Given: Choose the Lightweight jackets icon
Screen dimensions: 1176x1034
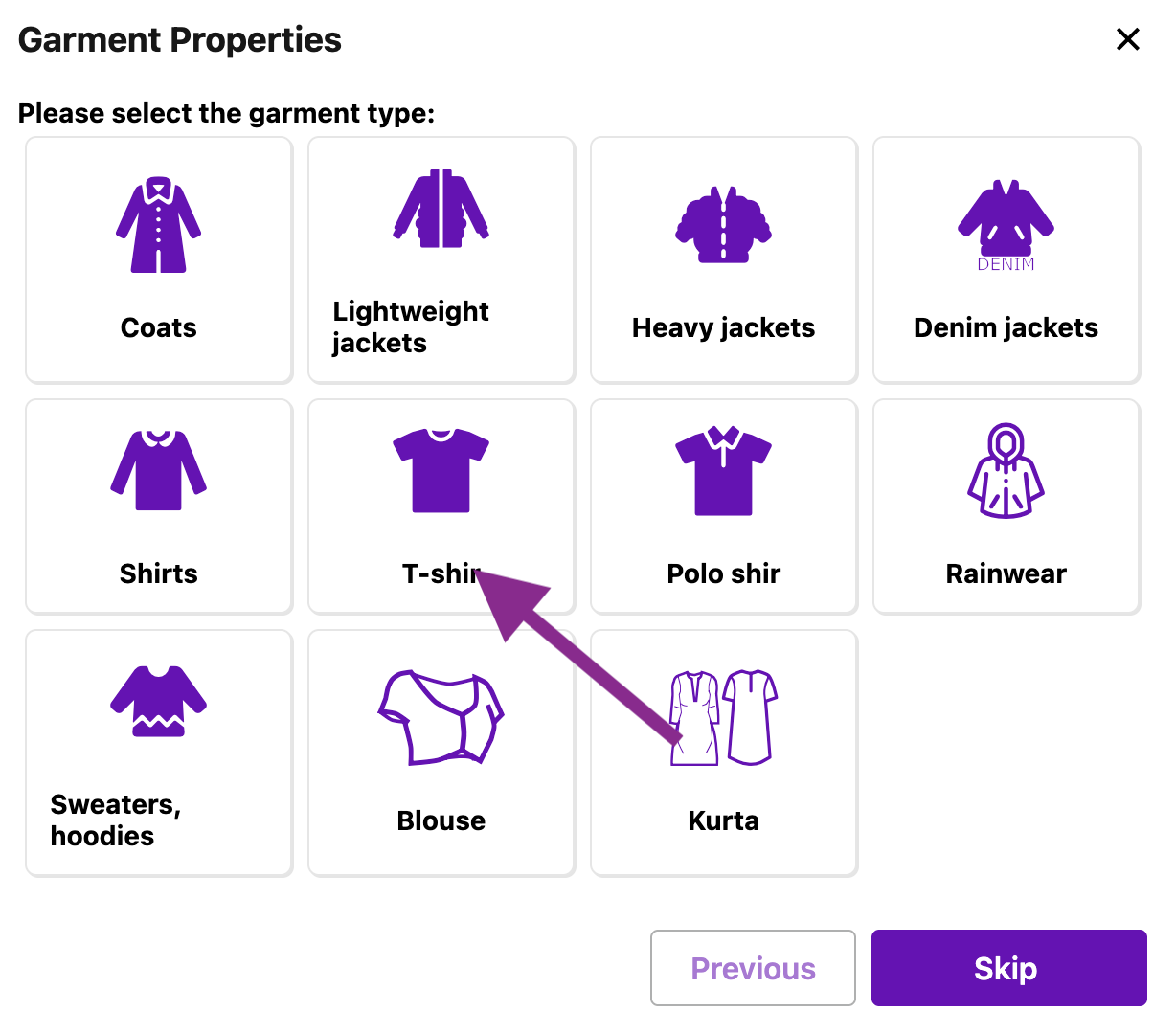Looking at the screenshot, I should 441,209.
